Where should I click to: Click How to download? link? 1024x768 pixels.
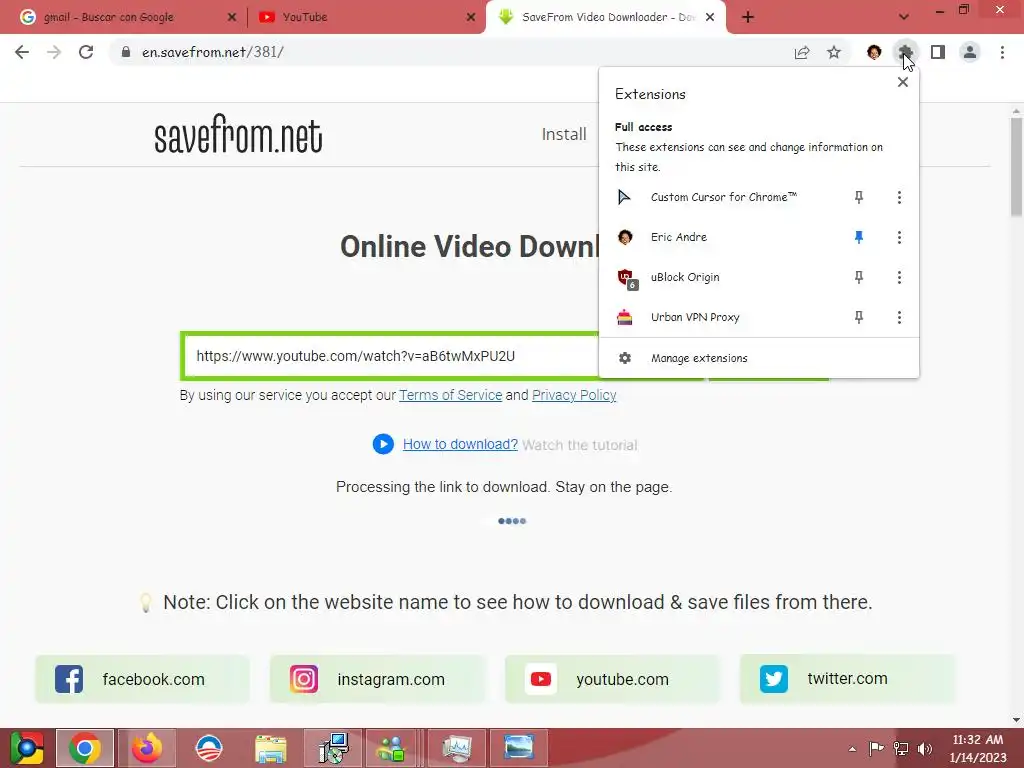[x=460, y=444]
